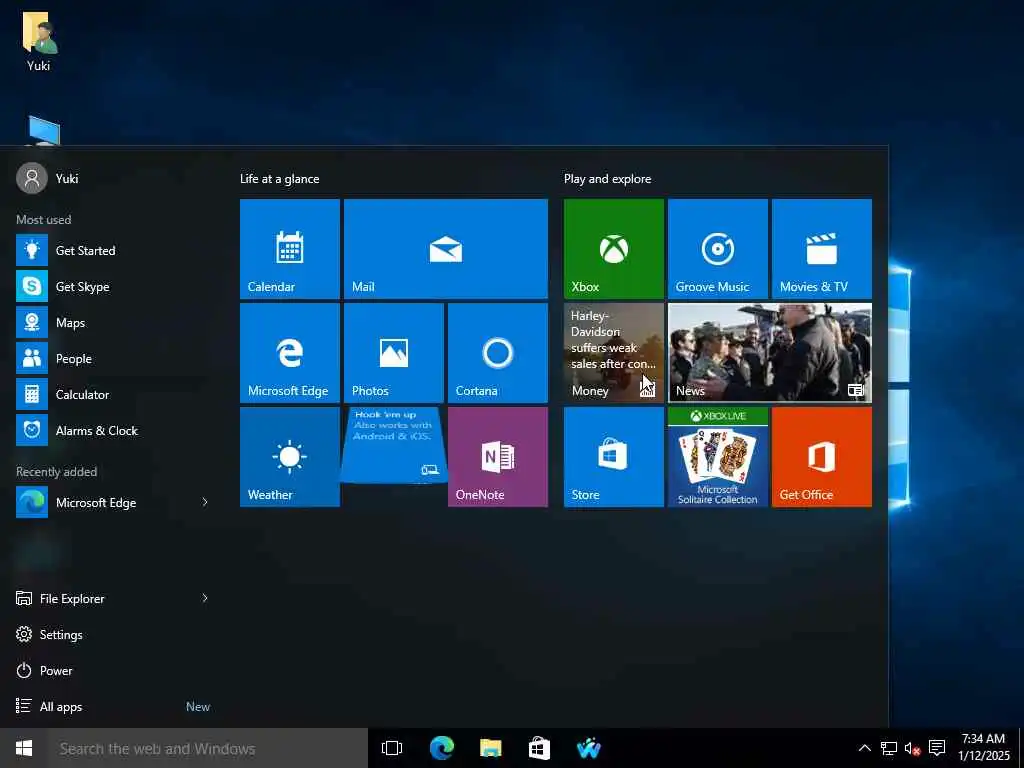Show hidden system tray icons
The image size is (1024, 768).
tap(864, 748)
